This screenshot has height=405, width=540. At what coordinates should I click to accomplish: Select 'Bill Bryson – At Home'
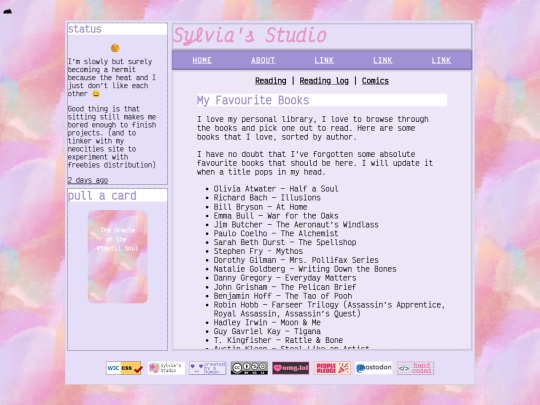(260, 207)
